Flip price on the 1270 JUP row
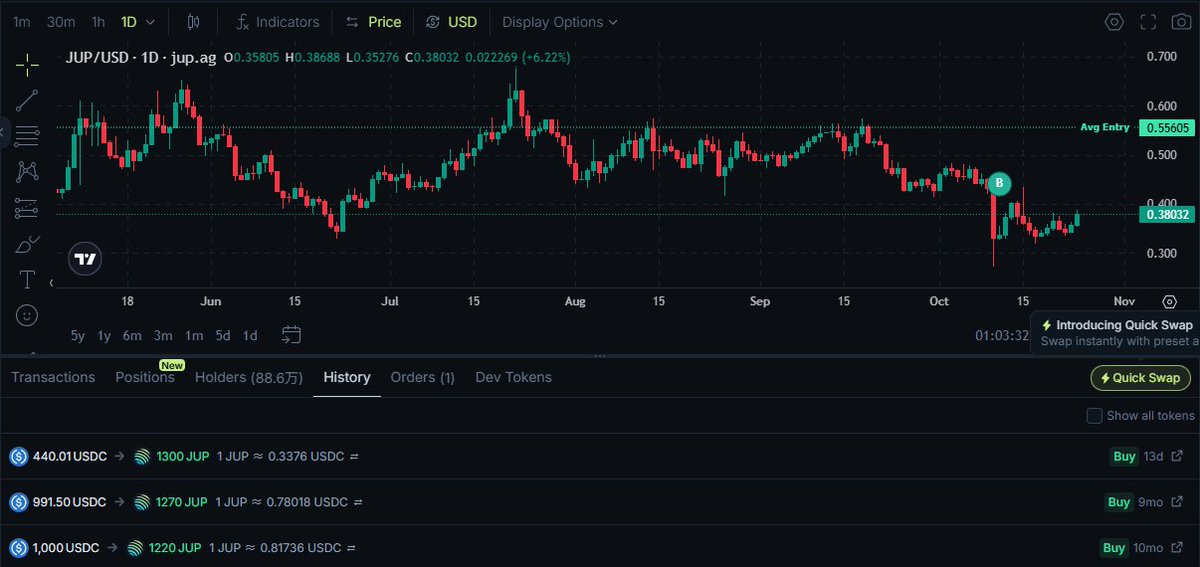 click(x=358, y=502)
